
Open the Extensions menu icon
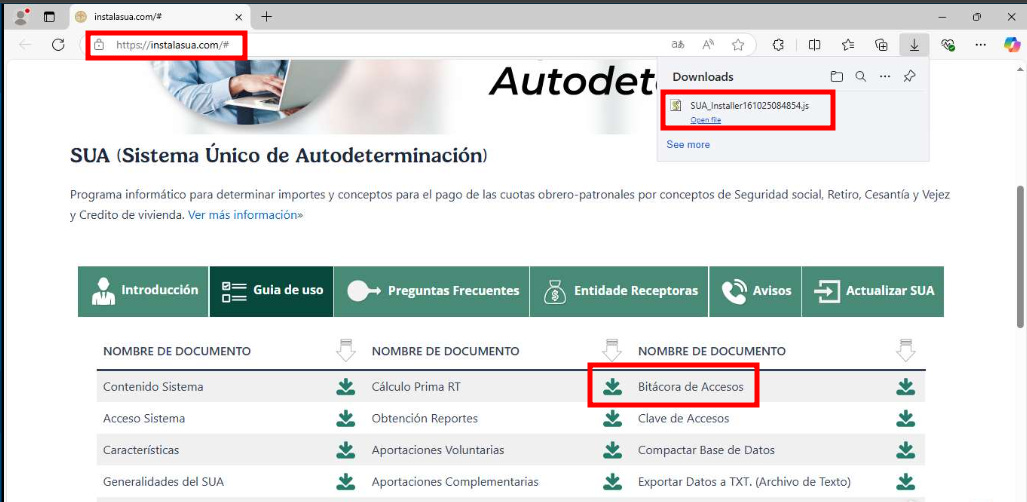click(x=778, y=45)
